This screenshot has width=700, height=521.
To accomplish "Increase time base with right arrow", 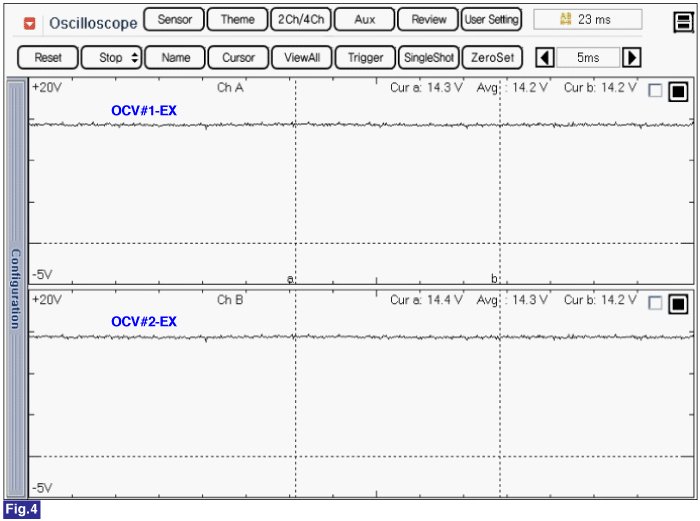I will (632, 58).
